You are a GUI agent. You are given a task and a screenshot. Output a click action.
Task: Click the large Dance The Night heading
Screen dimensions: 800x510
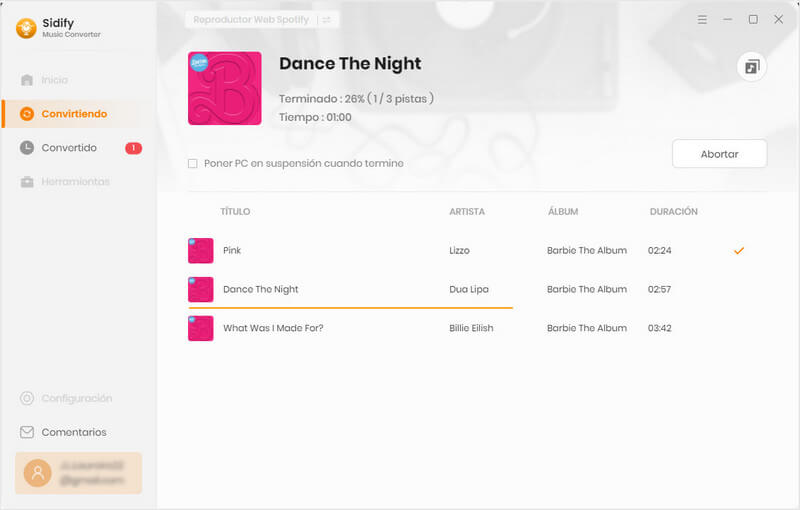tap(350, 64)
